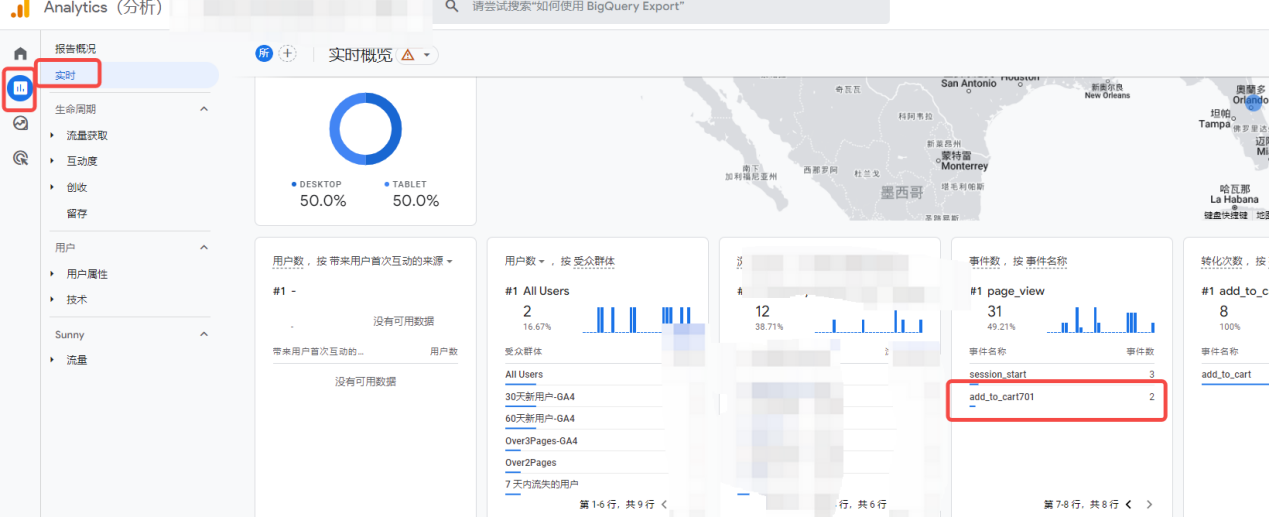Click the blue 所 all-users badge
The image size is (1269, 517).
tap(264, 53)
